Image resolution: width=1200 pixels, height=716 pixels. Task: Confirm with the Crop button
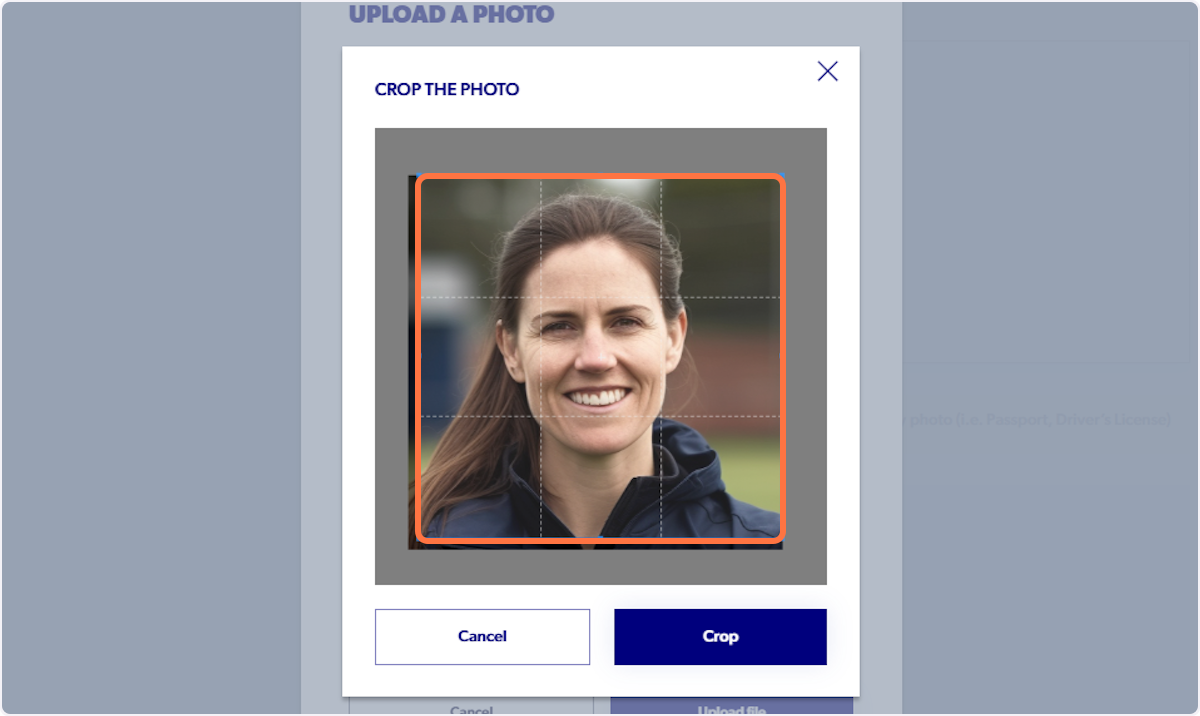tap(720, 636)
